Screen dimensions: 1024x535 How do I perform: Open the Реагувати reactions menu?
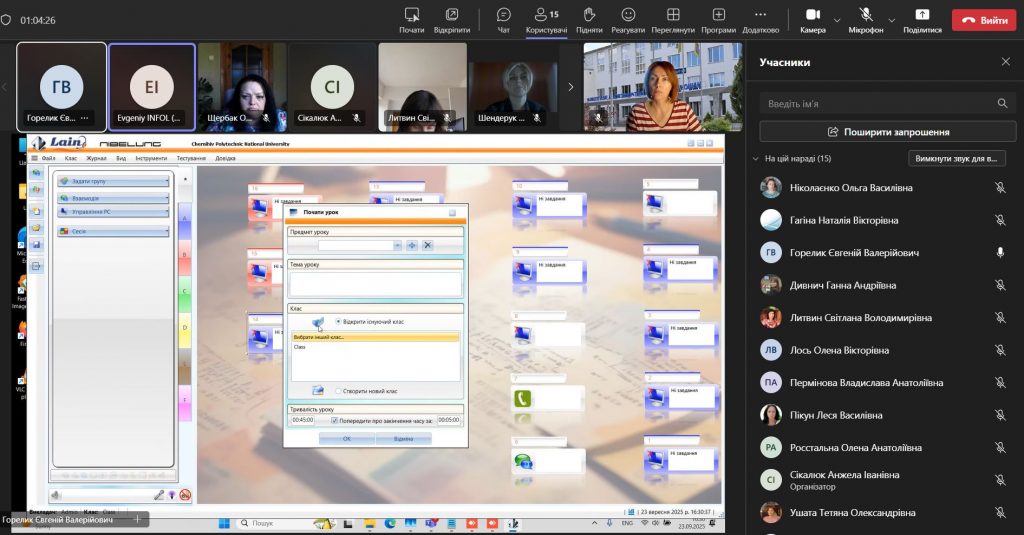coord(628,20)
